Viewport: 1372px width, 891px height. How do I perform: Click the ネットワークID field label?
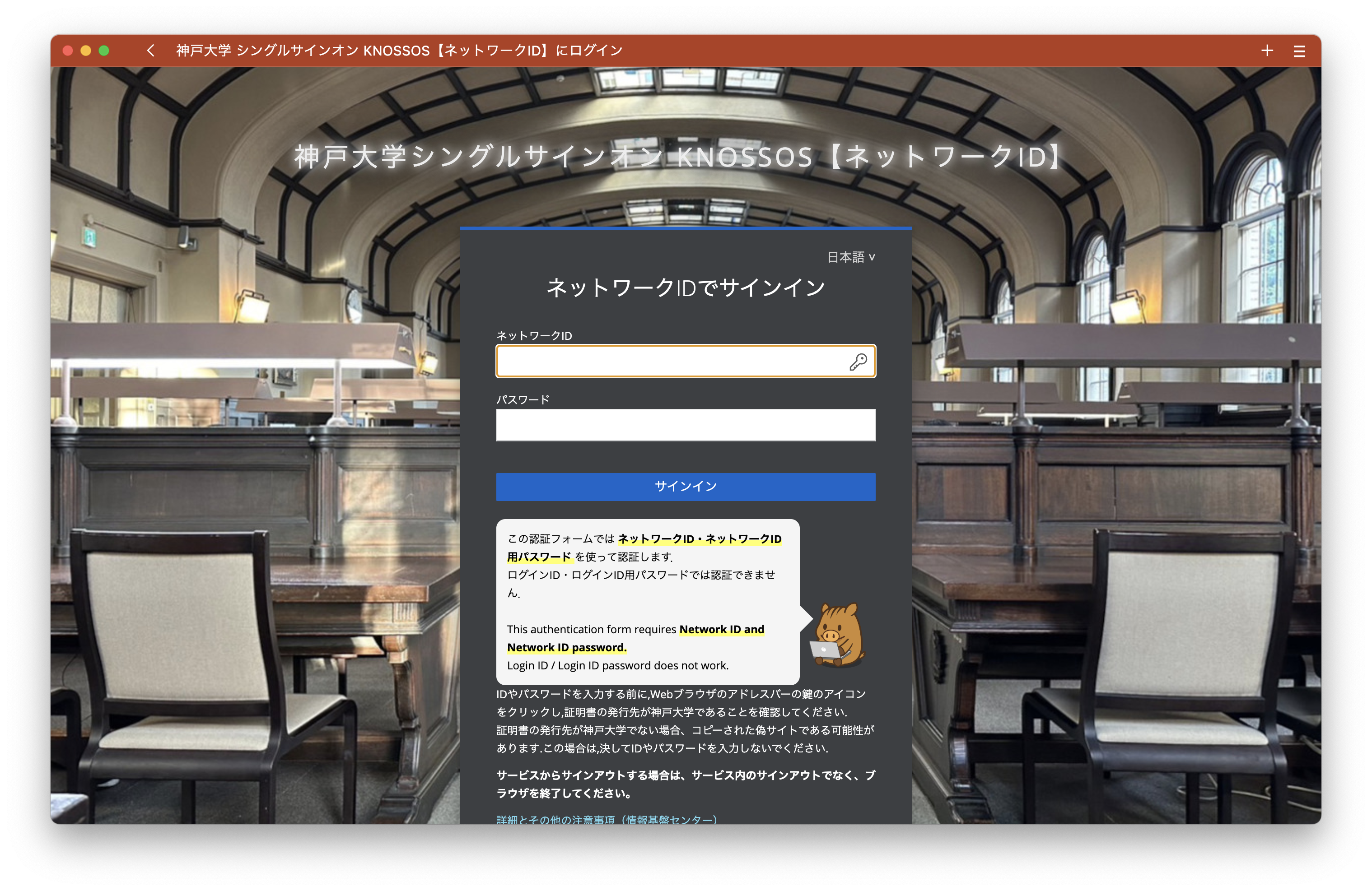(x=534, y=335)
